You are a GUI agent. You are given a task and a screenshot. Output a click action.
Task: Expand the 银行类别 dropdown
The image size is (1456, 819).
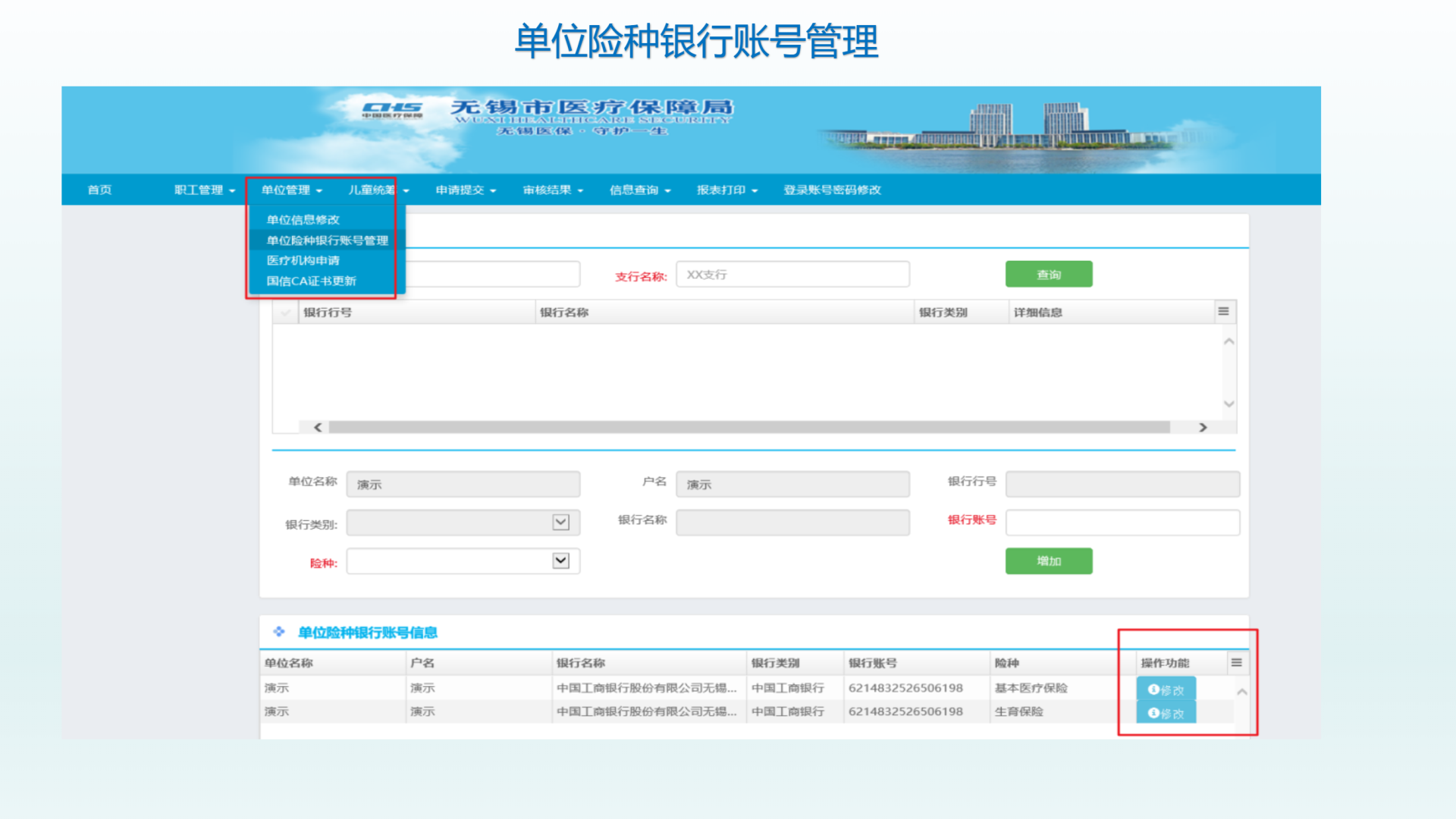[560, 522]
